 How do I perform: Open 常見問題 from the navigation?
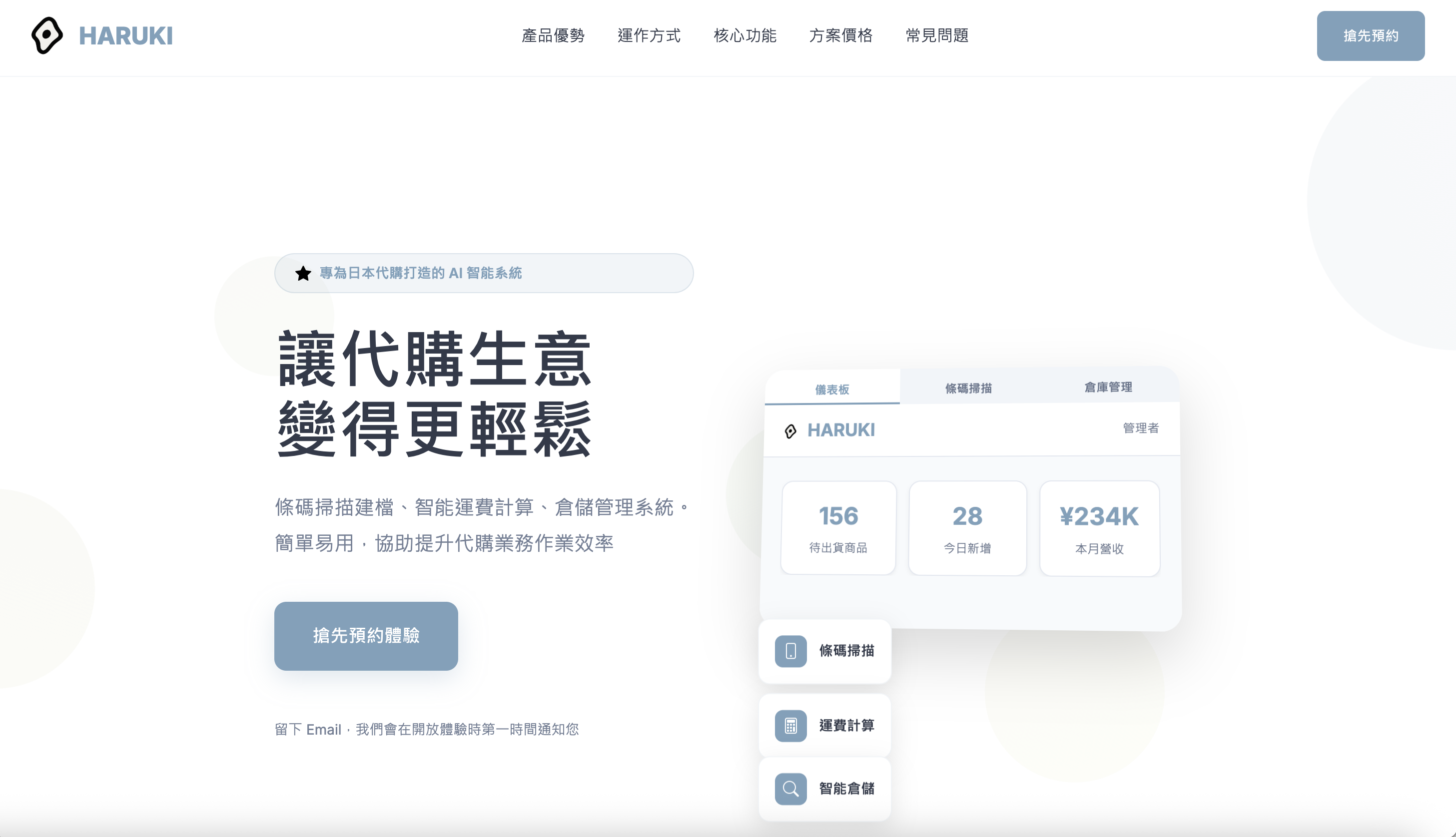937,35
